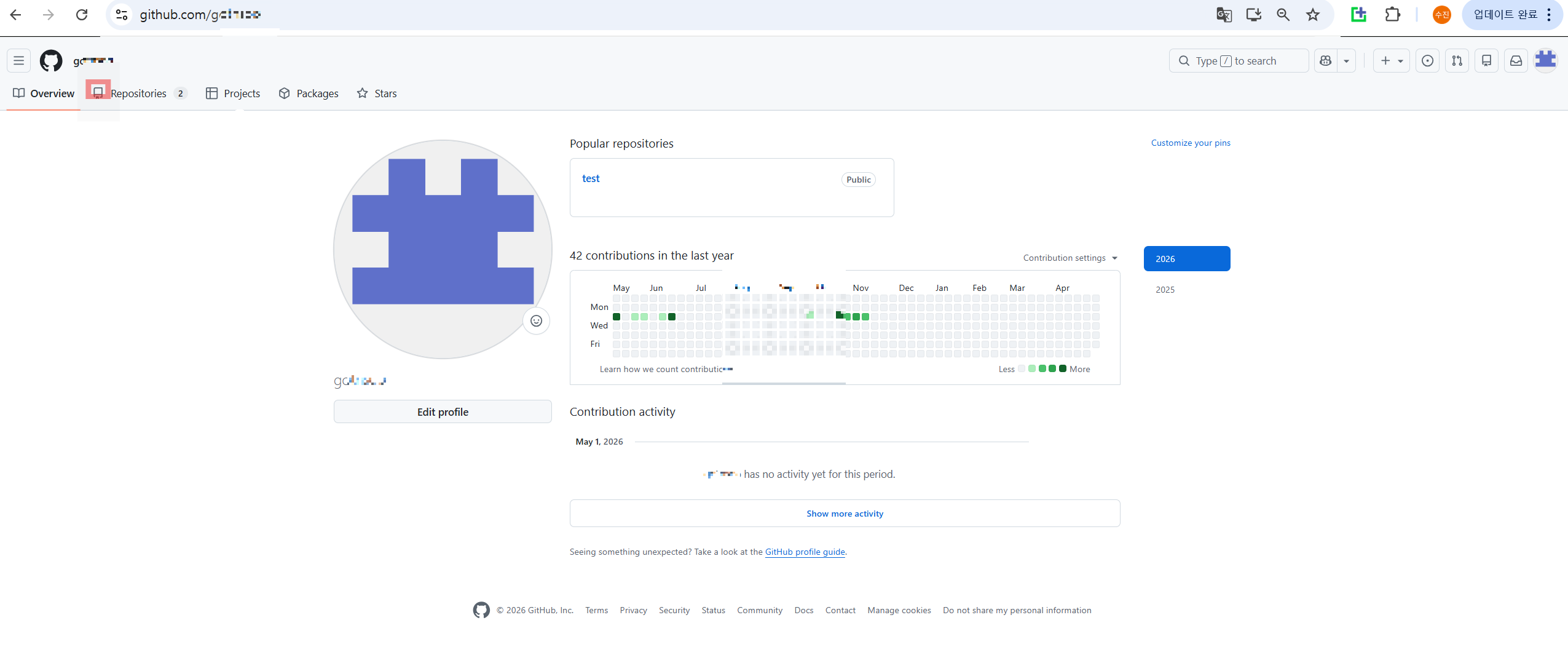Open the browser zoom magnifier icon
The width and height of the screenshot is (1568, 663).
[1283, 15]
